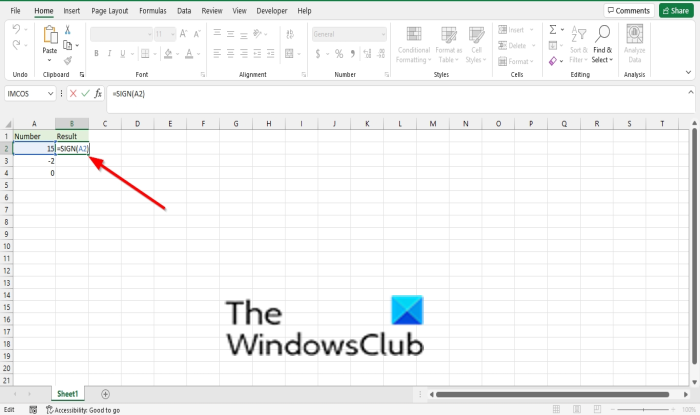This screenshot has height=415, width=700.
Task: Switch to the Page Layout tab
Action: (x=109, y=11)
